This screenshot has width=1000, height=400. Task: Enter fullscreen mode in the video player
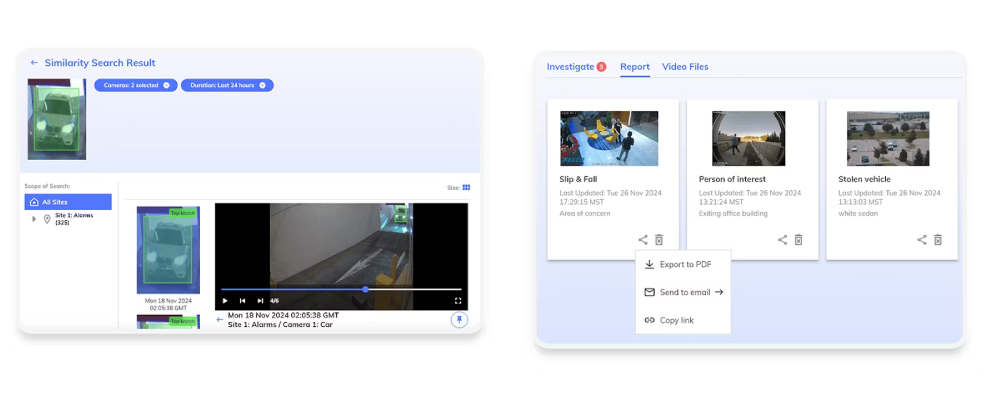click(x=458, y=300)
